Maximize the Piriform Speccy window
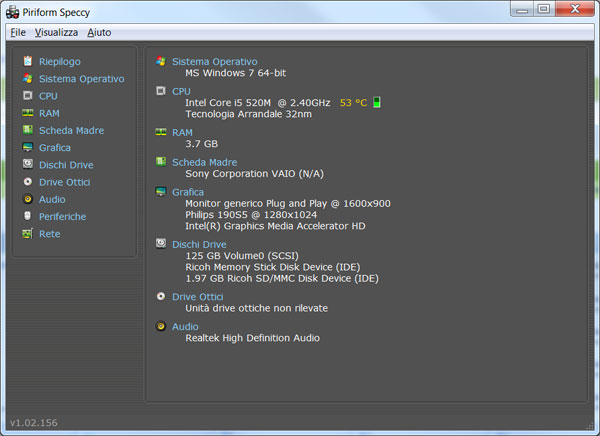This screenshot has height=436, width=600. click(x=544, y=9)
